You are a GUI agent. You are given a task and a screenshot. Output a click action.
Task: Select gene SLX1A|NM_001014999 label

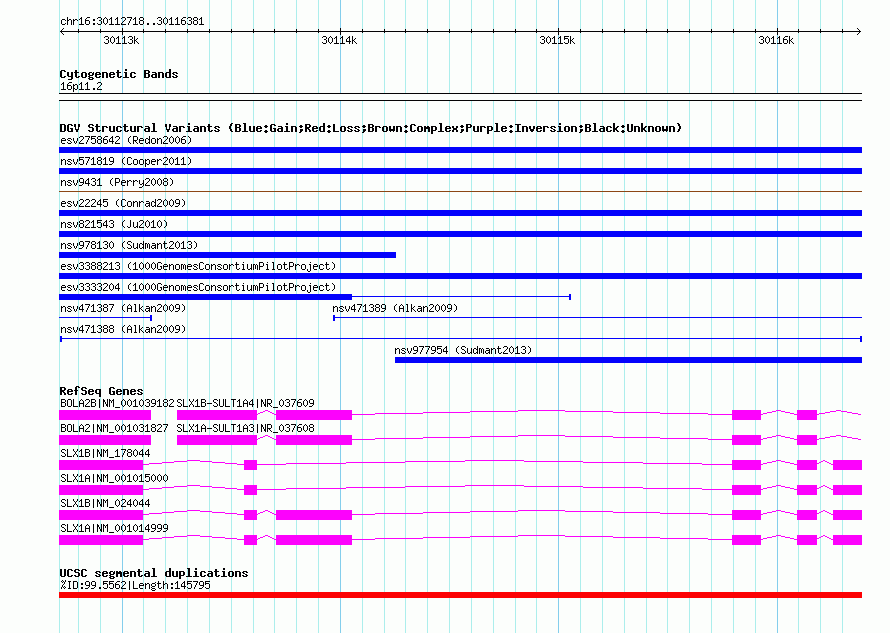114,528
